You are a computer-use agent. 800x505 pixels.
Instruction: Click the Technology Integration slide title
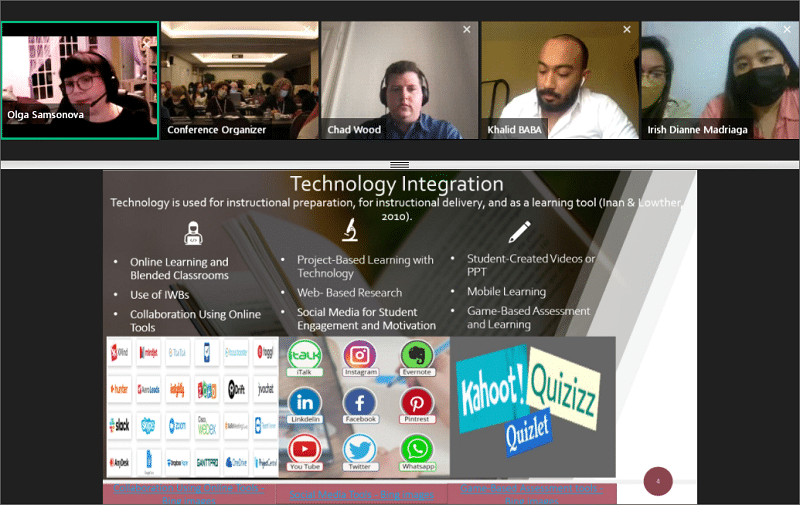pyautogui.click(x=397, y=184)
